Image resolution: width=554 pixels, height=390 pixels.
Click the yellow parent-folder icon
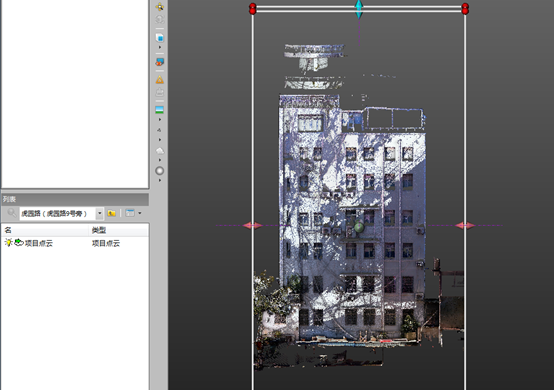point(112,213)
